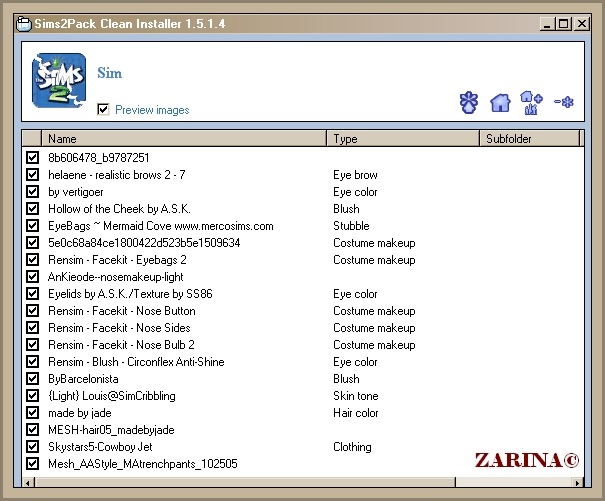Select the 'by vertigoer' row name
Image resolution: width=605 pixels, height=501 pixels.
click(76, 192)
